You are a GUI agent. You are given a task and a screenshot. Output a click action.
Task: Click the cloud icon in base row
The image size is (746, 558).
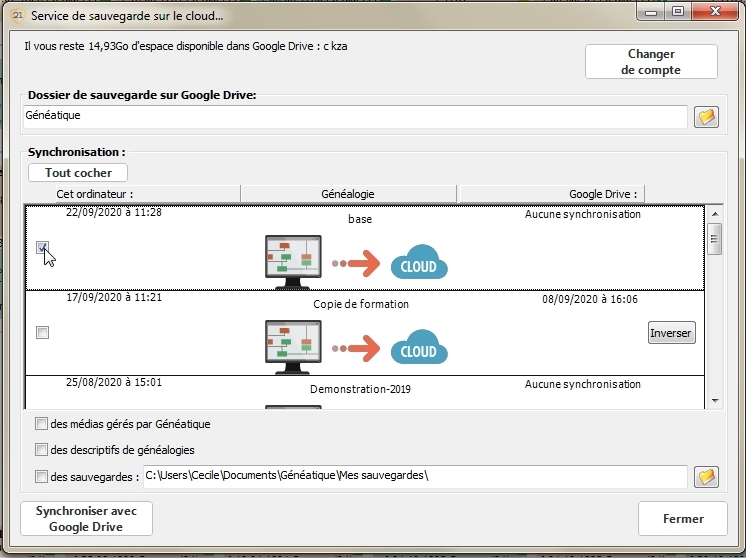(x=419, y=262)
